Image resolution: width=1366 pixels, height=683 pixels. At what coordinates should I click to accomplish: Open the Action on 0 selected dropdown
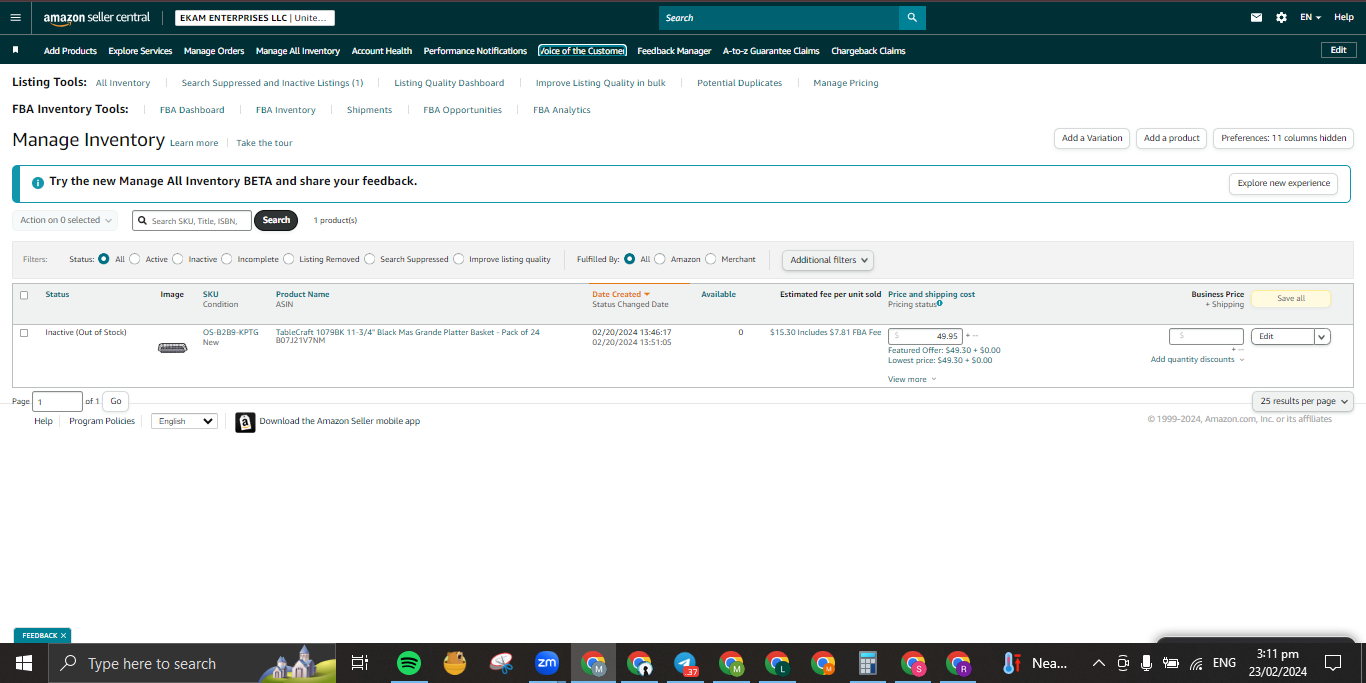pyautogui.click(x=65, y=220)
